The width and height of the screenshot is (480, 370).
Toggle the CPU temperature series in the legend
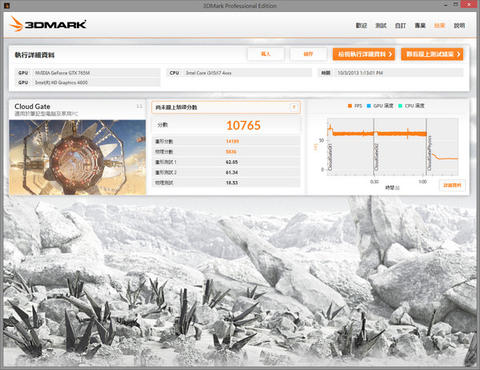pos(412,106)
